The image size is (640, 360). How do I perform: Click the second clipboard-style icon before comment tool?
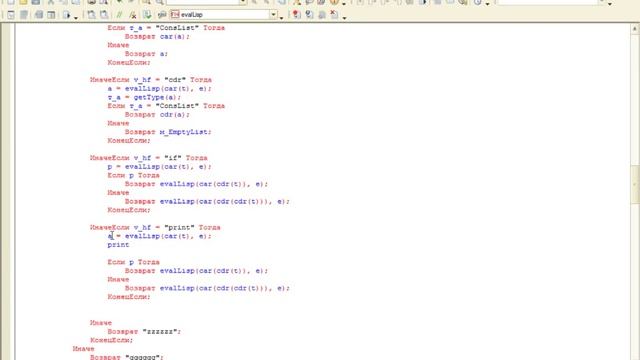click(104, 15)
